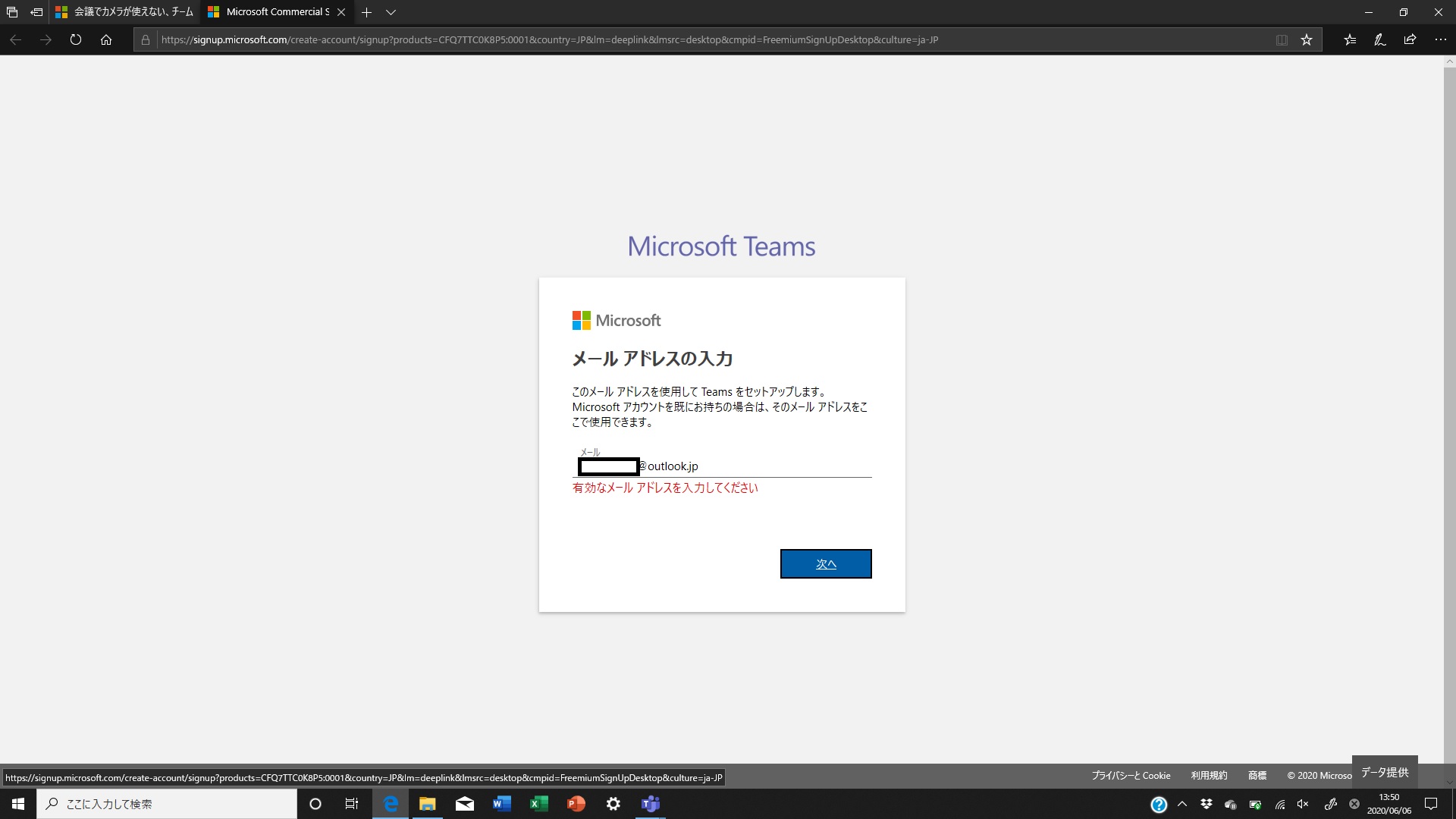
Task: Open the Action Center notifications icon
Action: pos(1431,804)
